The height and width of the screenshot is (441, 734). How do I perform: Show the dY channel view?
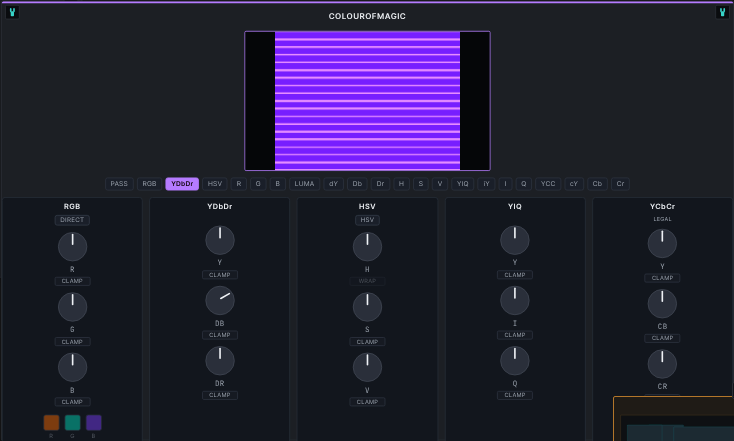[x=333, y=184]
